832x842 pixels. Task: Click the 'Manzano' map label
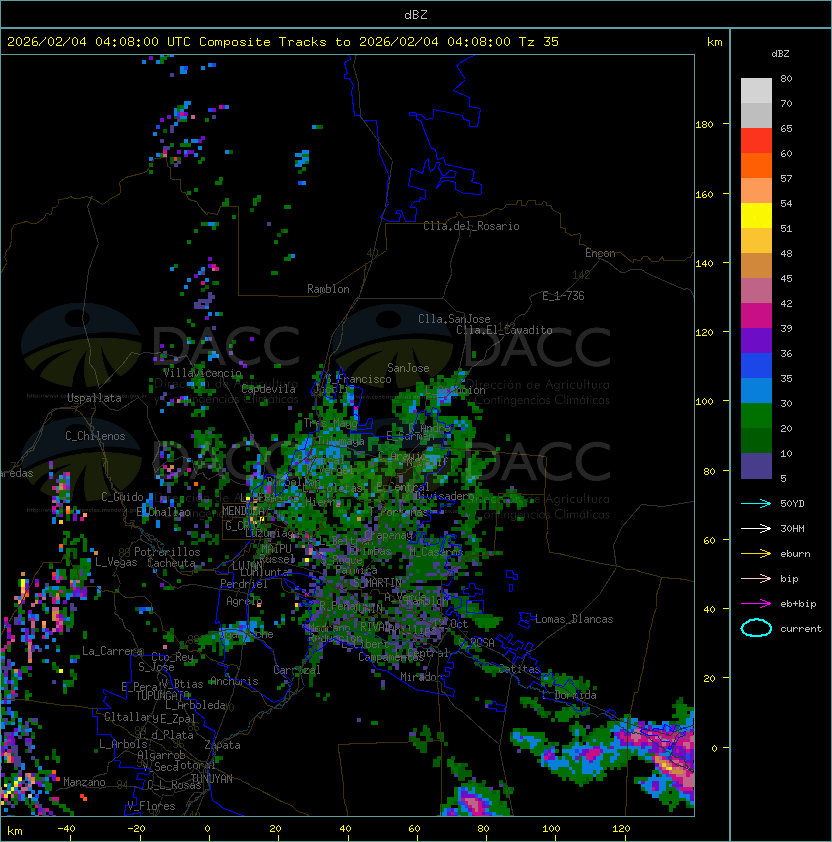pos(84,782)
